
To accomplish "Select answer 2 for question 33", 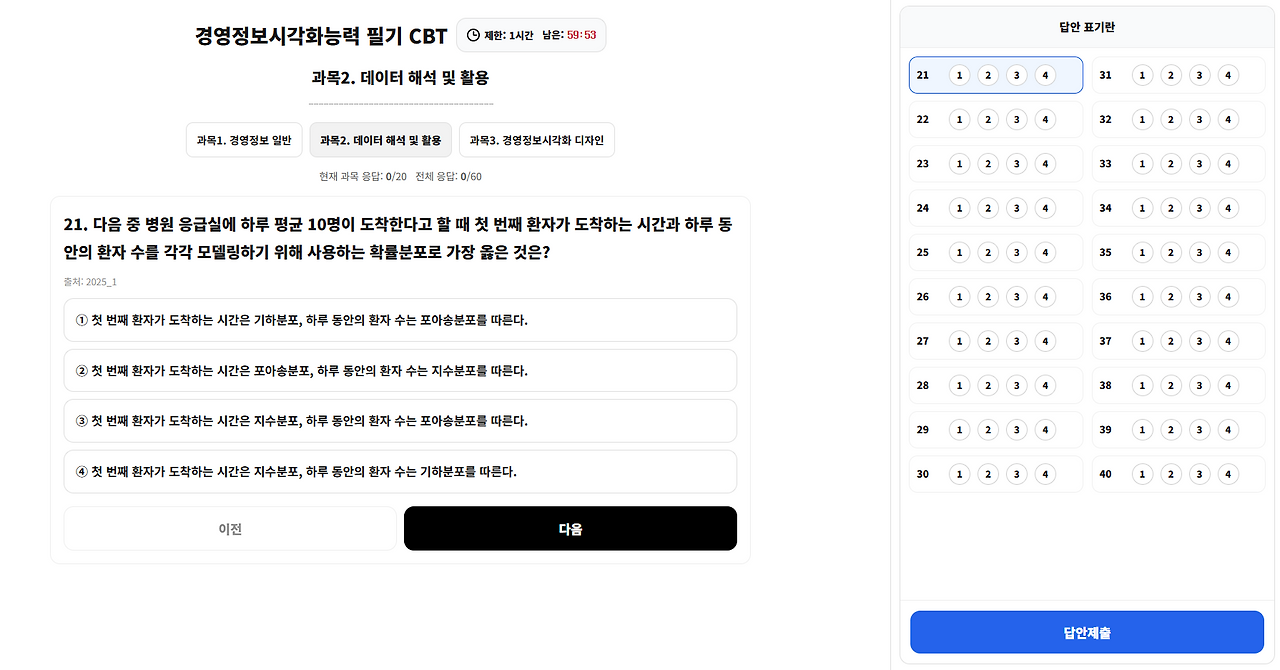I will [1171, 164].
